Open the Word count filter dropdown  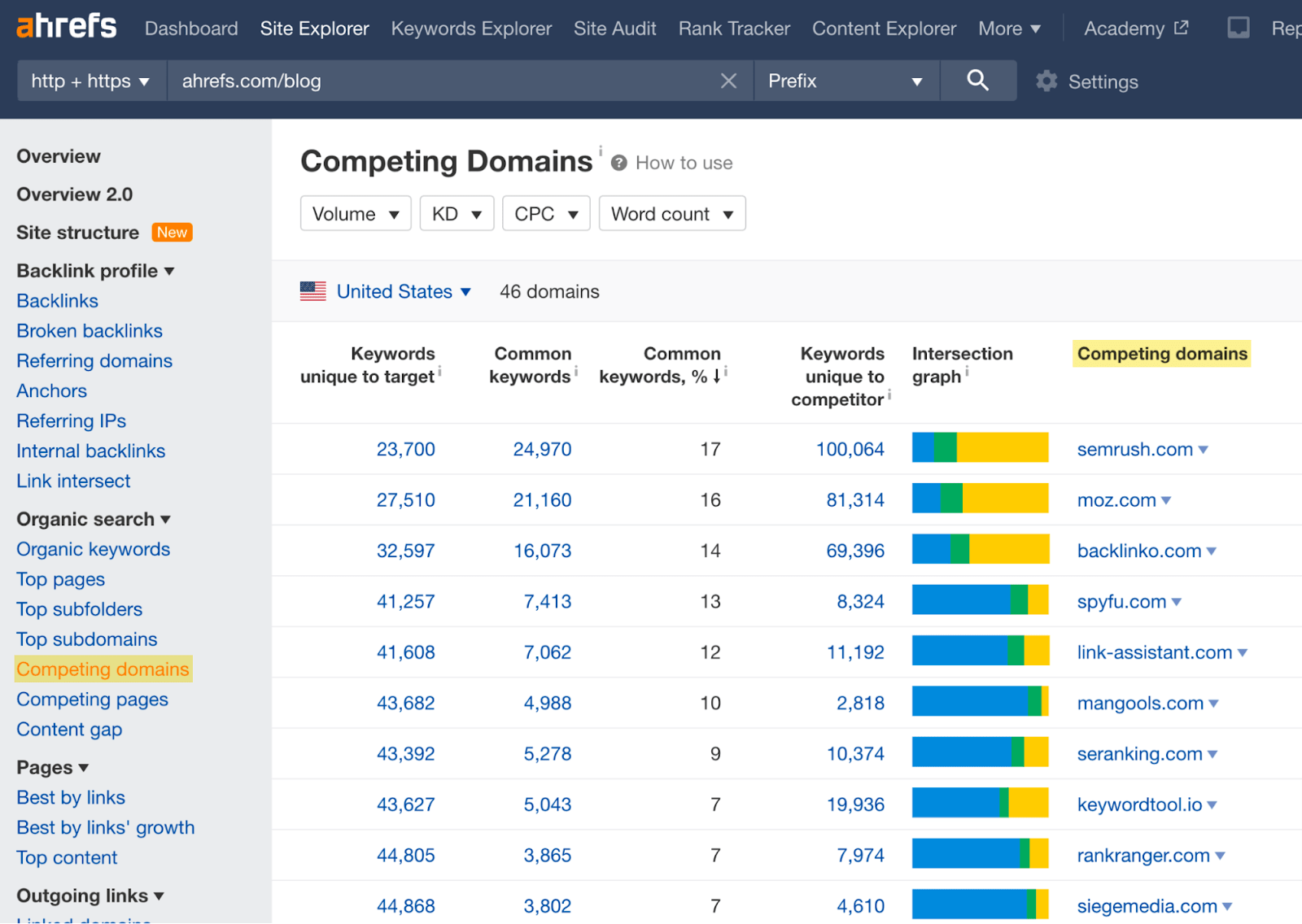[672, 214]
